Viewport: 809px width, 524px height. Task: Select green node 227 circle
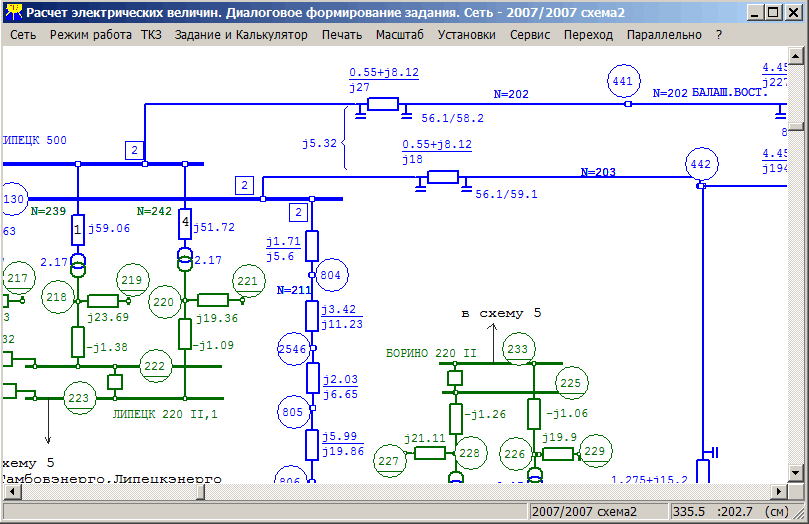(389, 460)
